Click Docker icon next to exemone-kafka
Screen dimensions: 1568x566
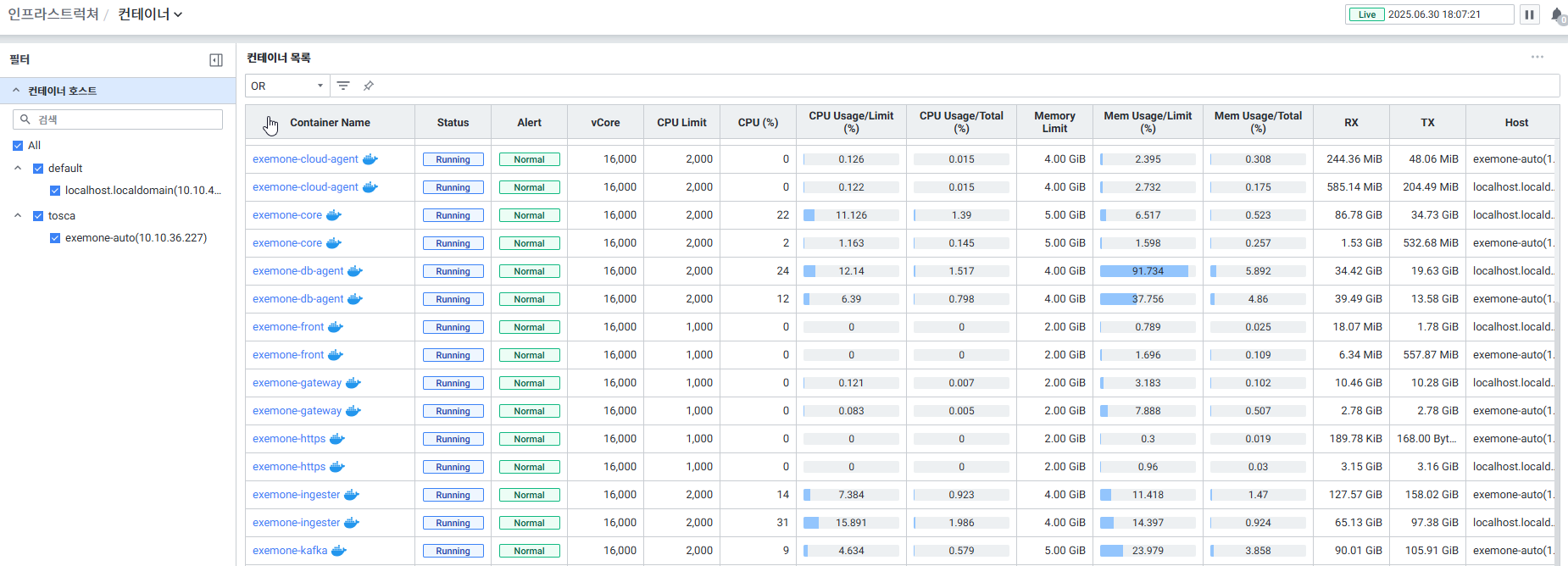tap(339, 551)
